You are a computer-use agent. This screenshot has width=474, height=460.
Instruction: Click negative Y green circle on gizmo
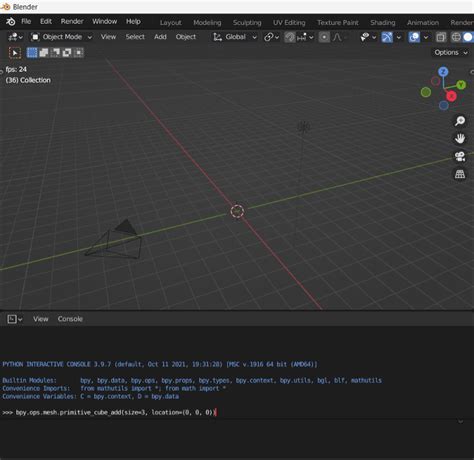426,92
